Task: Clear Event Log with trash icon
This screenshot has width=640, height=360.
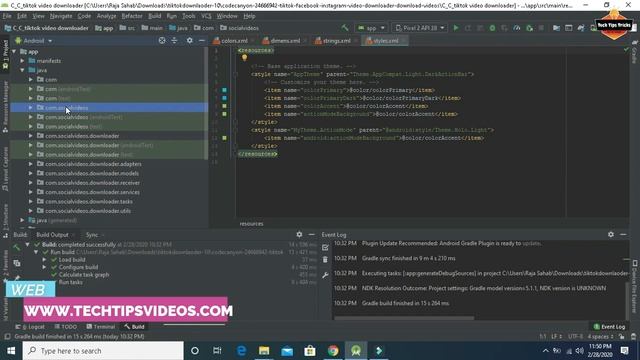Action: (x=325, y=260)
